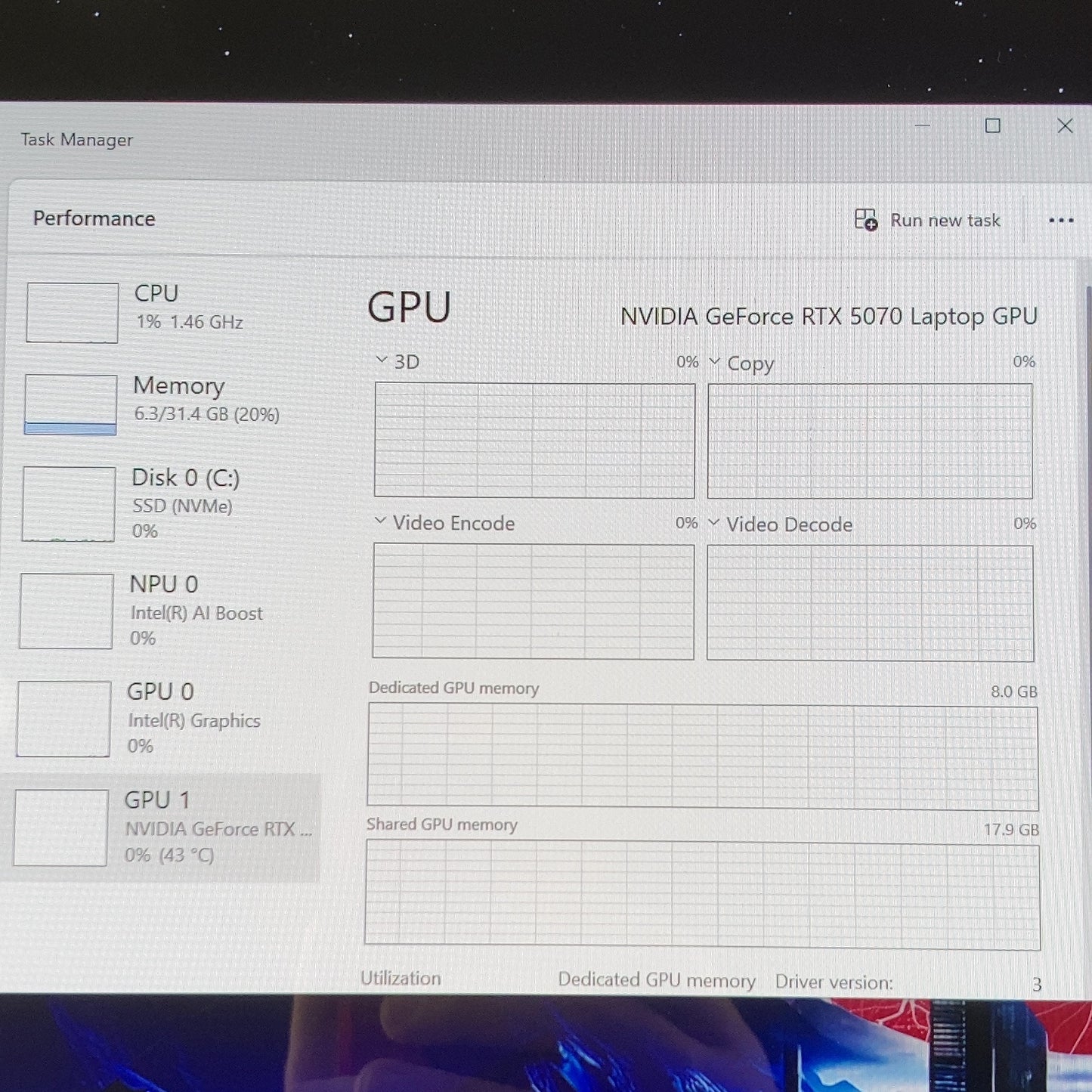This screenshot has width=1092, height=1092.
Task: Open the Video Decode graph dropdown
Action: pyautogui.click(x=714, y=522)
